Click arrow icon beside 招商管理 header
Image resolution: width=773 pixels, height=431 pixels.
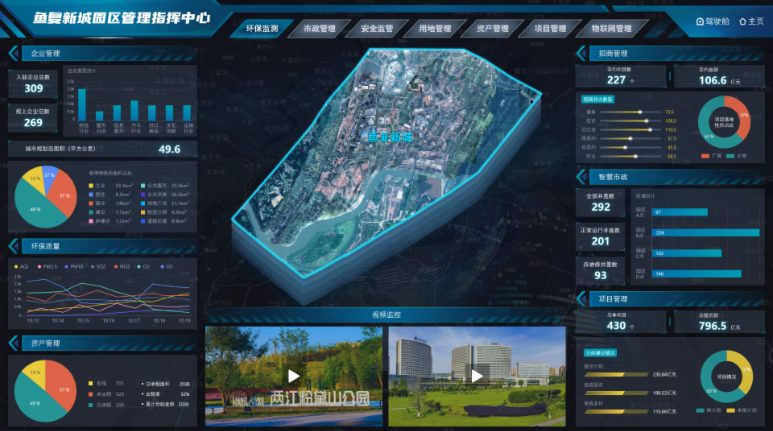point(583,53)
